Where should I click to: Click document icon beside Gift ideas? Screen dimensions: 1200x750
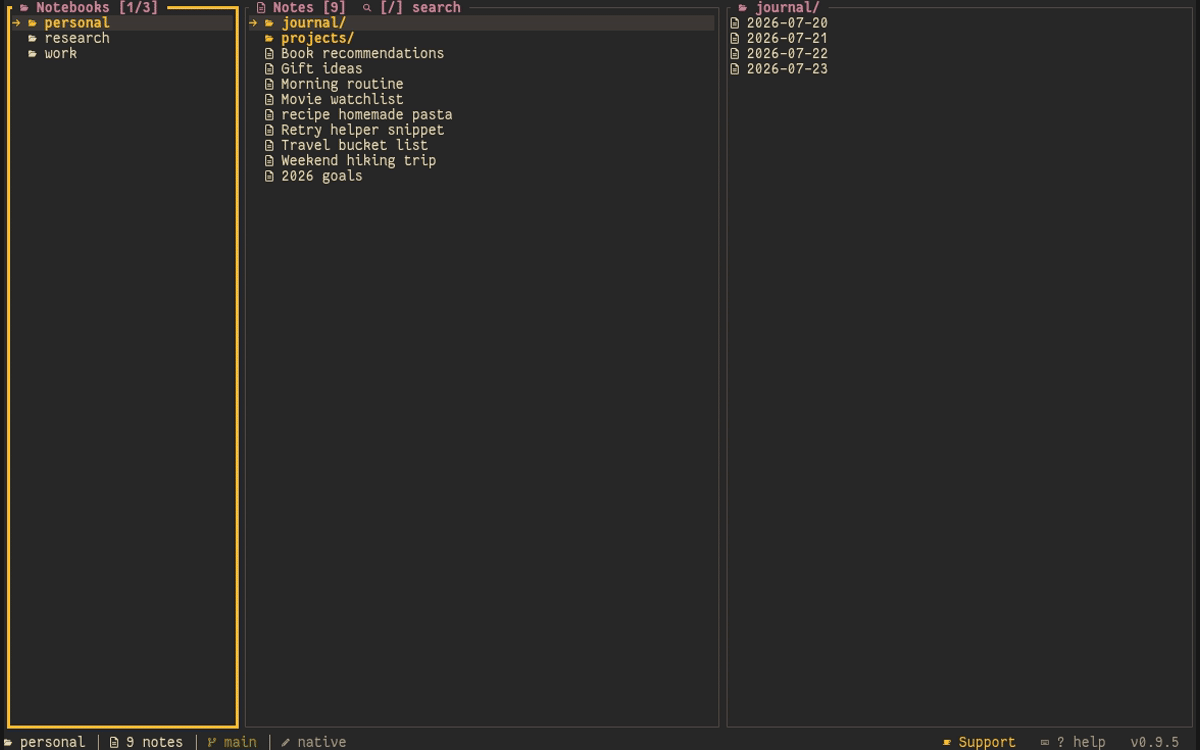[x=269, y=69]
